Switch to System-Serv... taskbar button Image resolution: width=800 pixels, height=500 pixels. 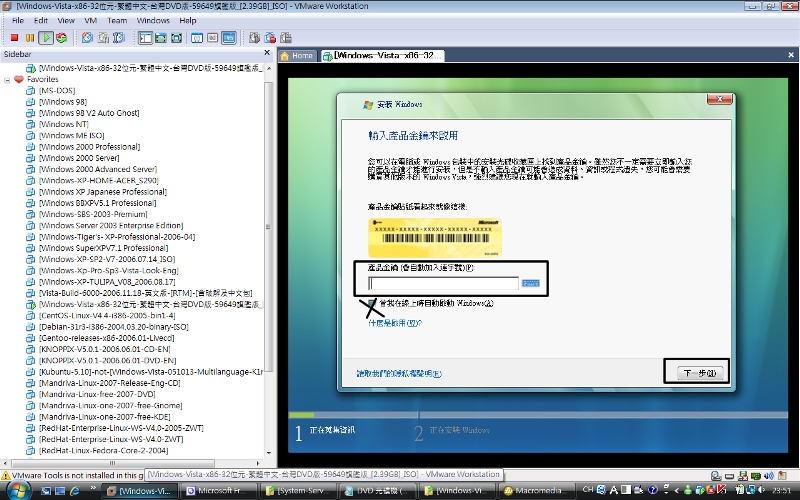301,491
